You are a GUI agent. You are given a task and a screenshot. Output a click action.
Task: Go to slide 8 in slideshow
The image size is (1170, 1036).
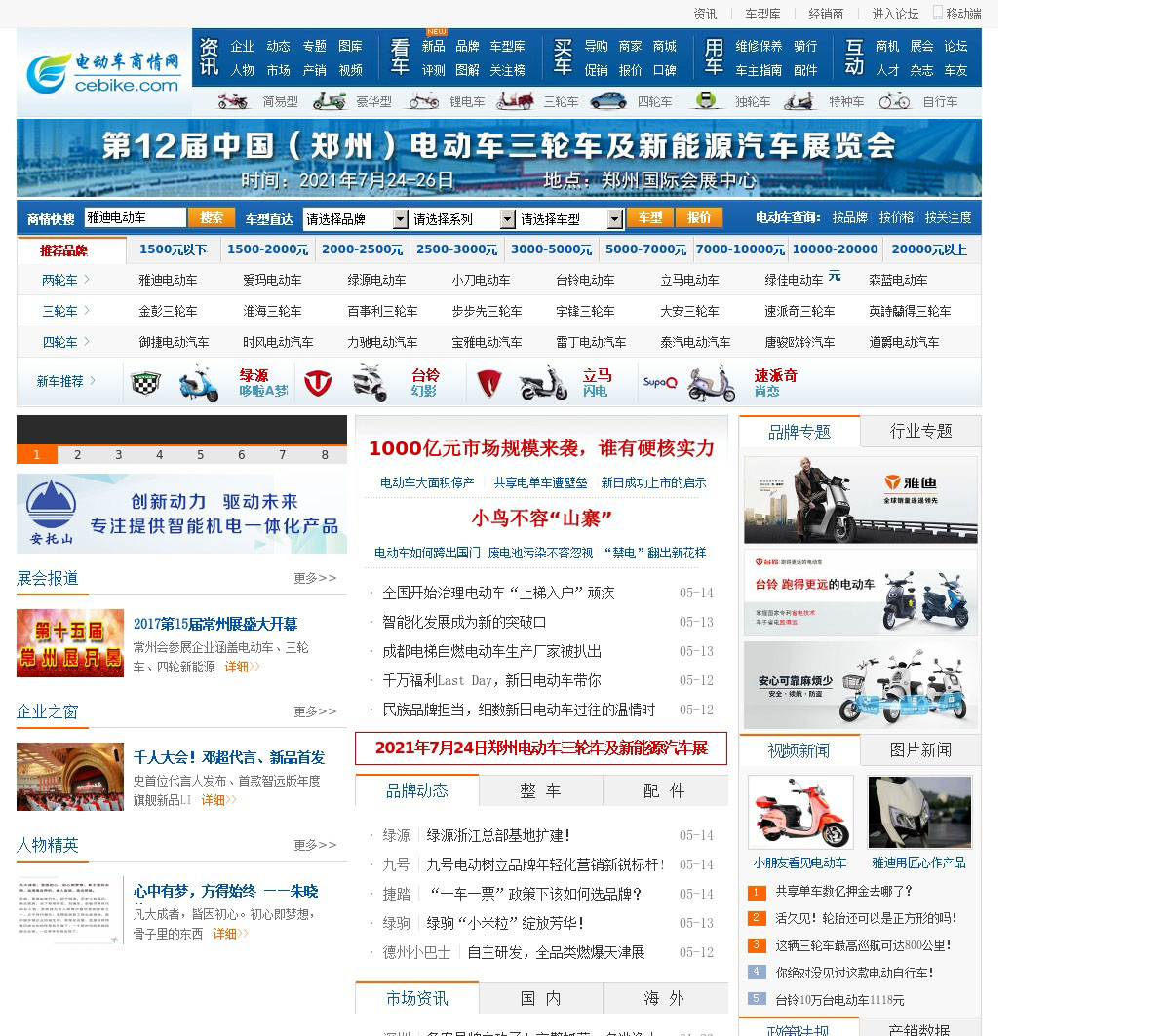(x=325, y=454)
